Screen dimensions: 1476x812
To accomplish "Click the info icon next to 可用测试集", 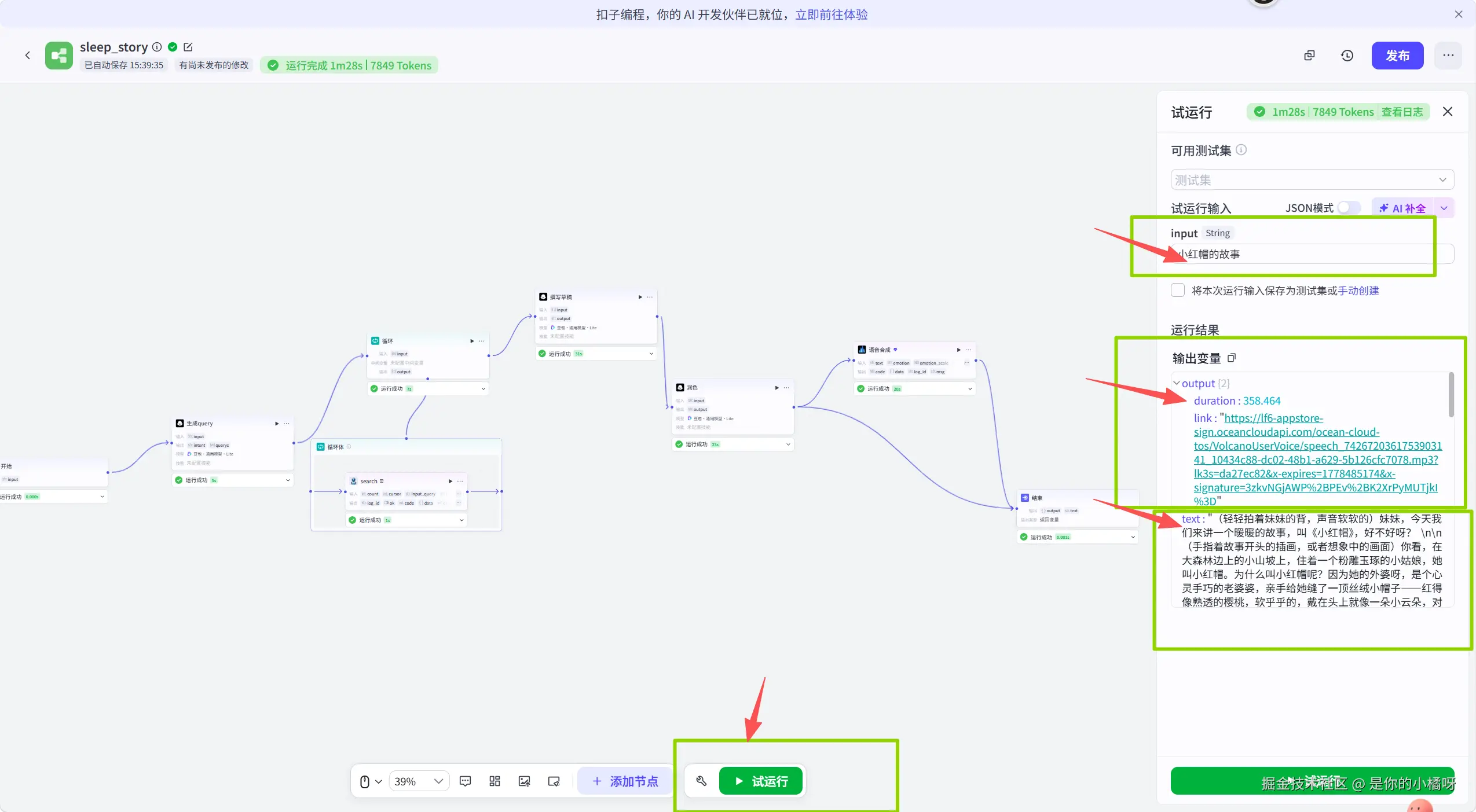I will (1241, 150).
